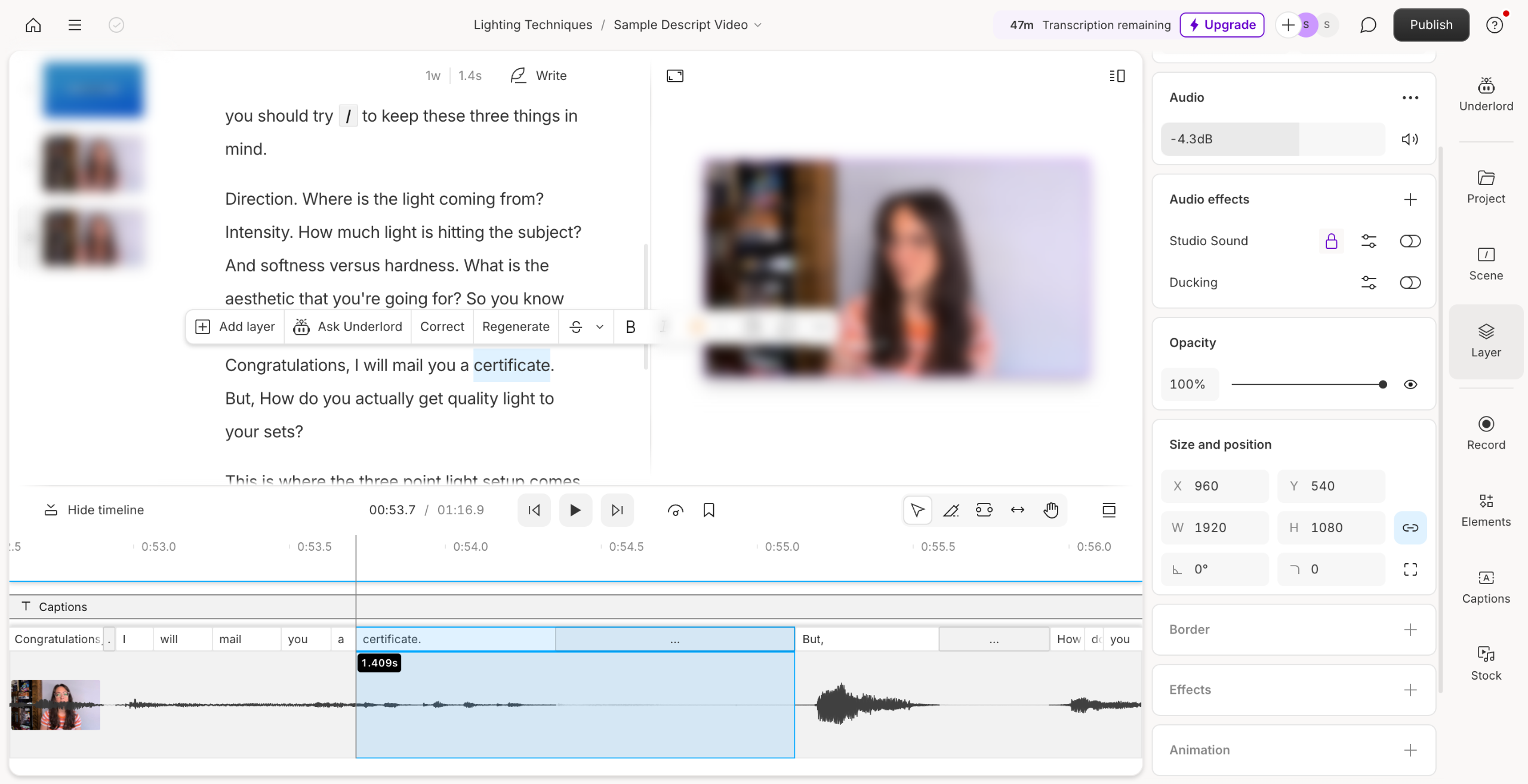This screenshot has width=1528, height=784.
Task: Add a bookmark marker
Action: (708, 510)
